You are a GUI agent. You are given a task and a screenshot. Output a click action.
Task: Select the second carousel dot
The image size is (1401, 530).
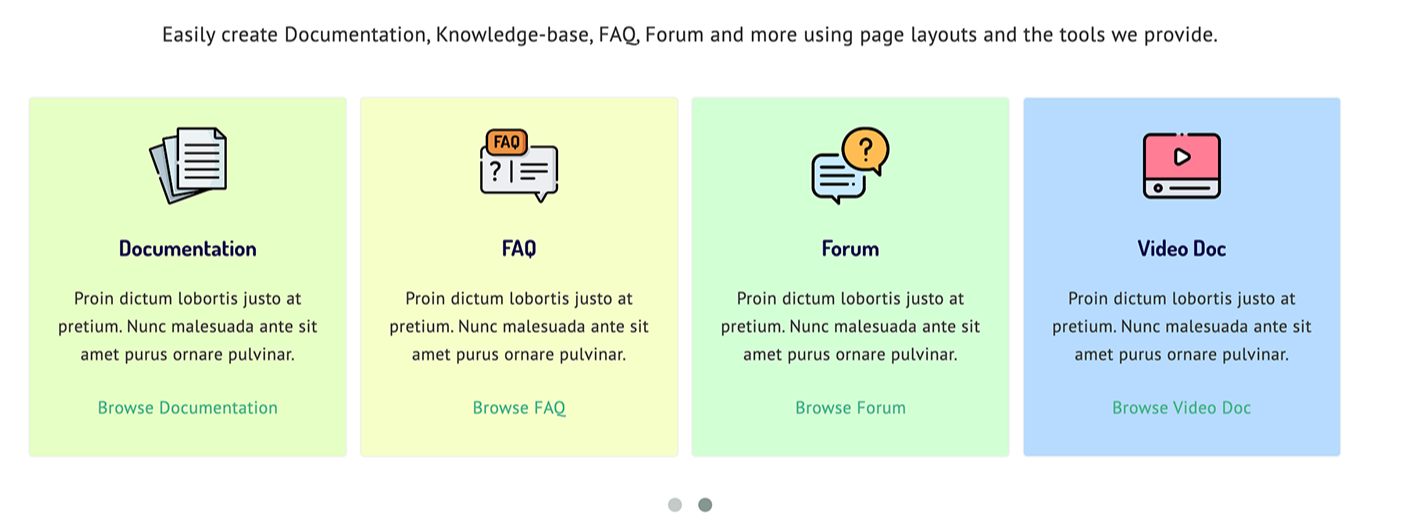pyautogui.click(x=705, y=505)
